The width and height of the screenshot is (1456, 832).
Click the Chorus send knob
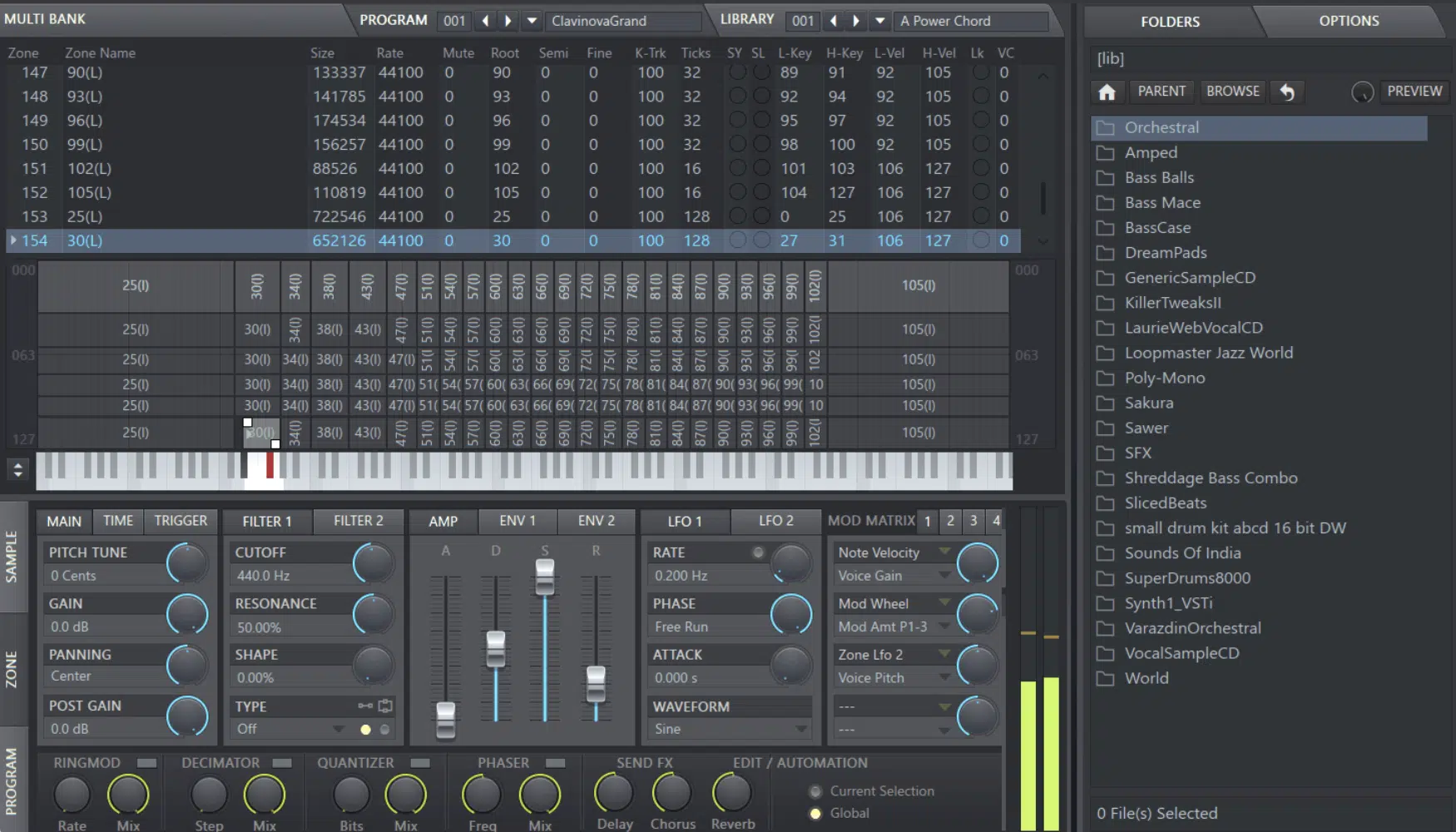pos(672,793)
